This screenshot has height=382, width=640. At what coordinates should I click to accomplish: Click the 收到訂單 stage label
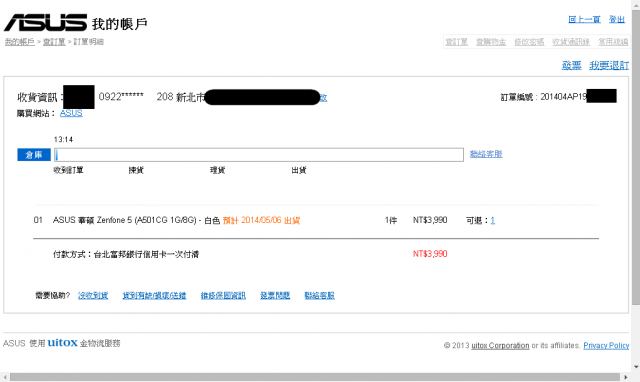tap(68, 170)
